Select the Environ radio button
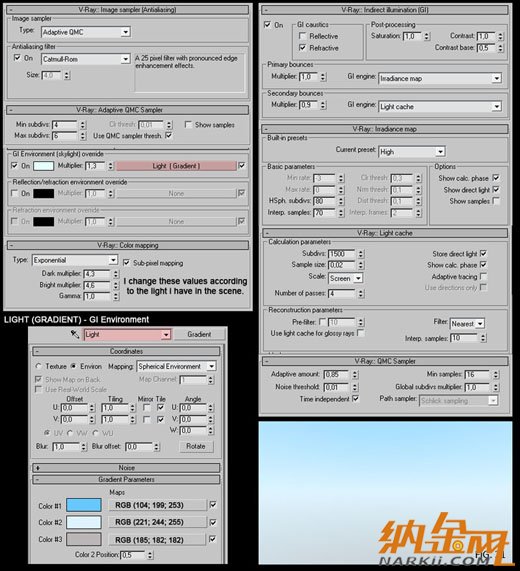520x571 pixels. pos(74,366)
